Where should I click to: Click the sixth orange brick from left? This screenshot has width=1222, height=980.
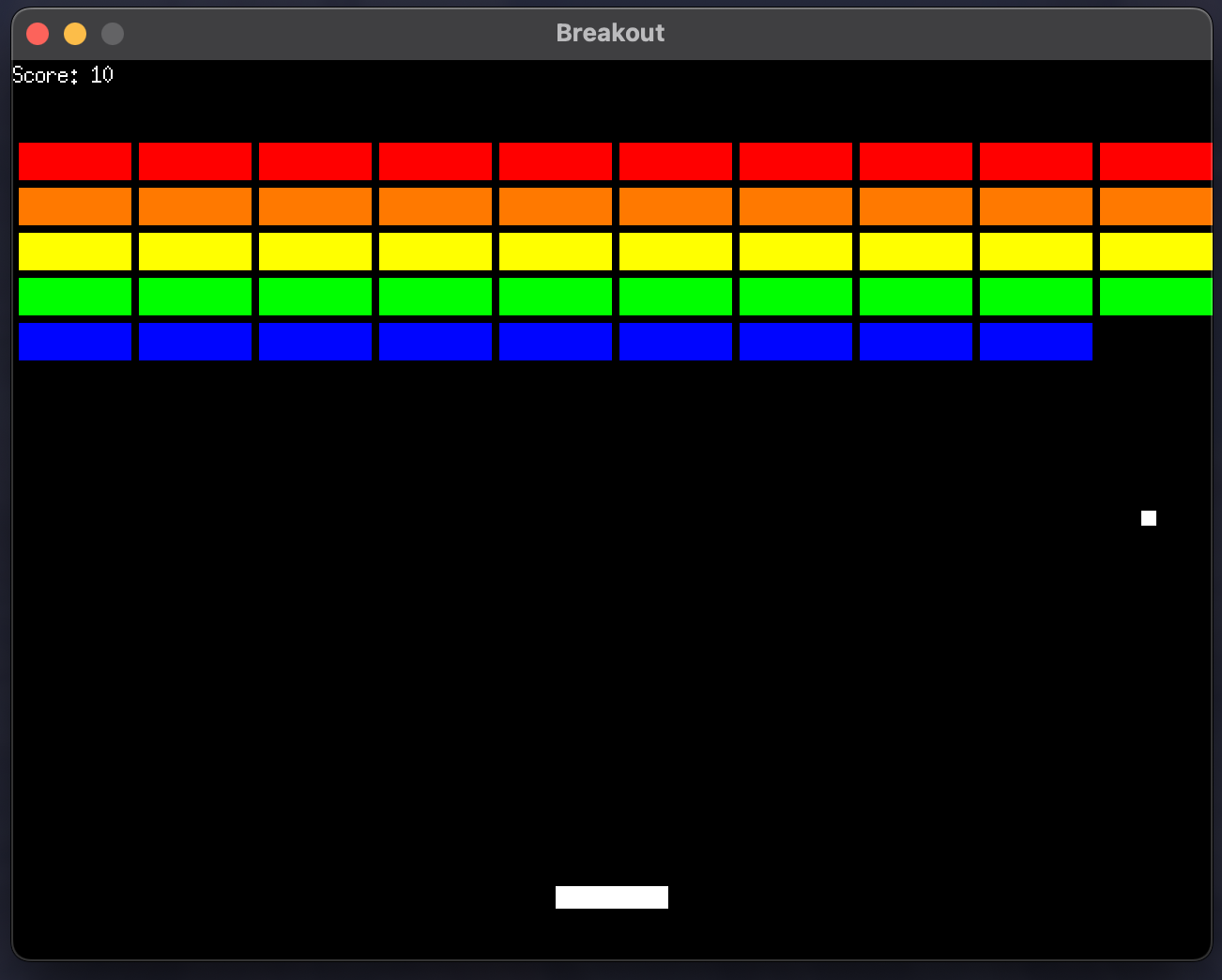pyautogui.click(x=676, y=207)
